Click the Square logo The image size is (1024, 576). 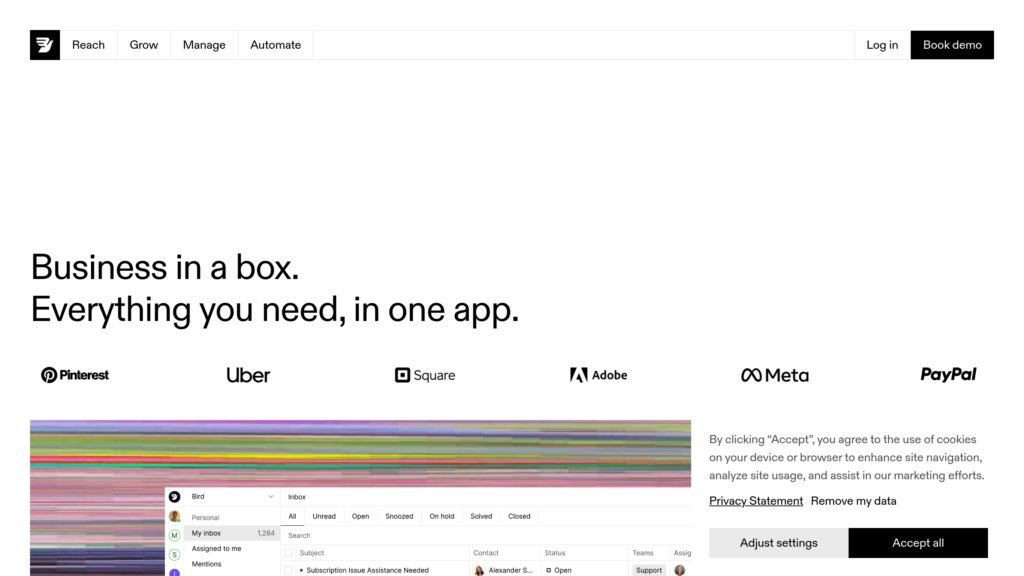(x=425, y=375)
